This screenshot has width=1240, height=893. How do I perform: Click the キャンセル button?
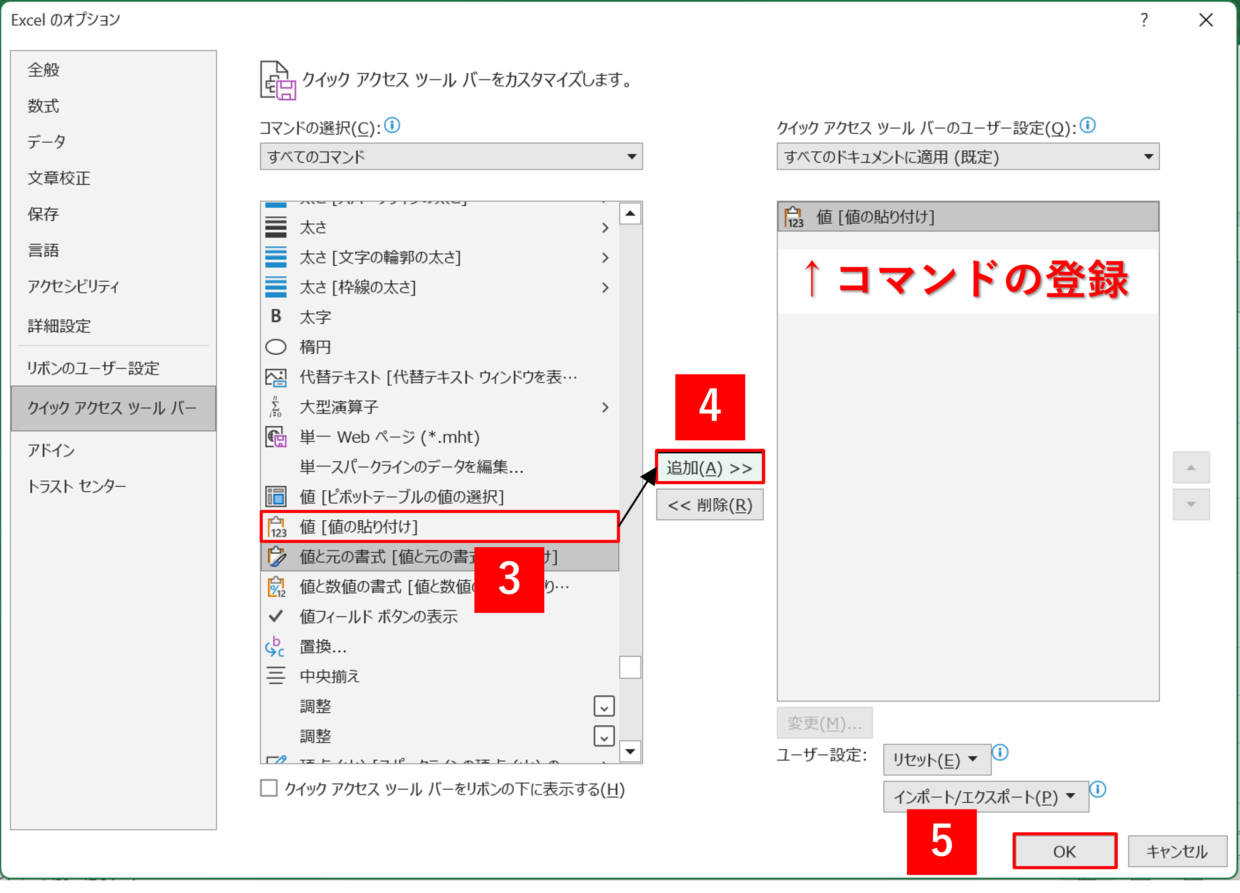tap(1177, 851)
